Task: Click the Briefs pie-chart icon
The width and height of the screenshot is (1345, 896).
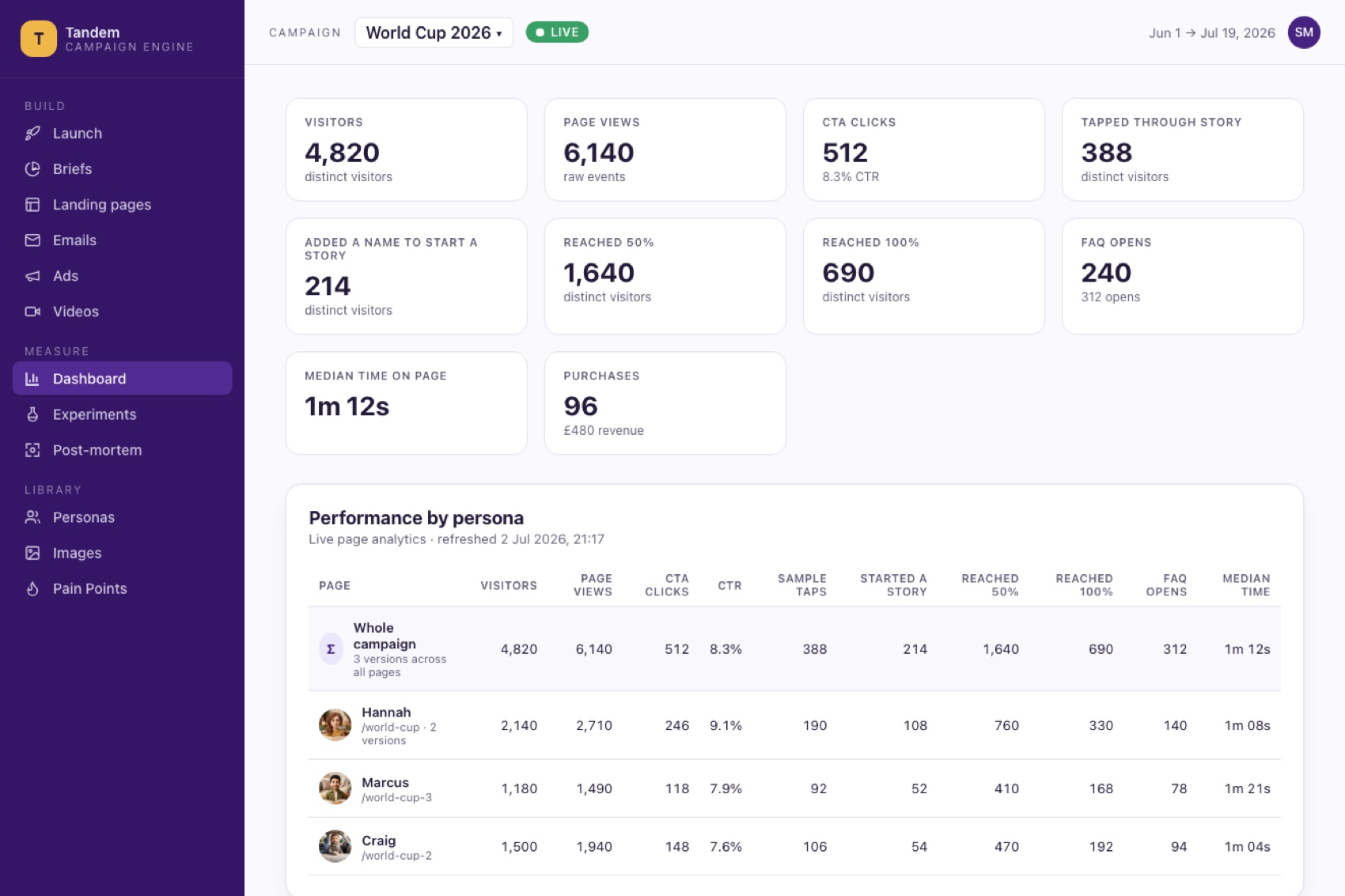Action: click(32, 169)
